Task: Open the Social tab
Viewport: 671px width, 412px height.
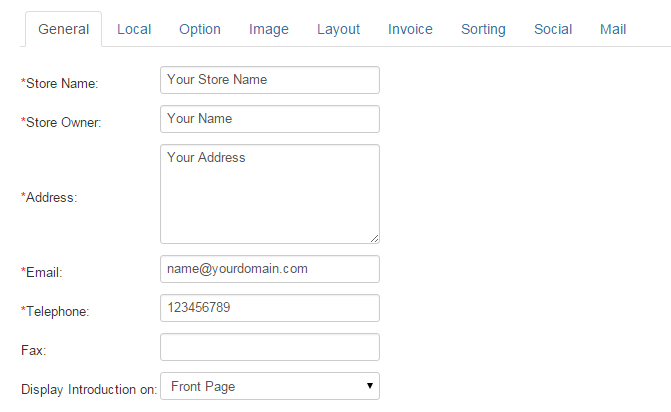Action: click(553, 29)
